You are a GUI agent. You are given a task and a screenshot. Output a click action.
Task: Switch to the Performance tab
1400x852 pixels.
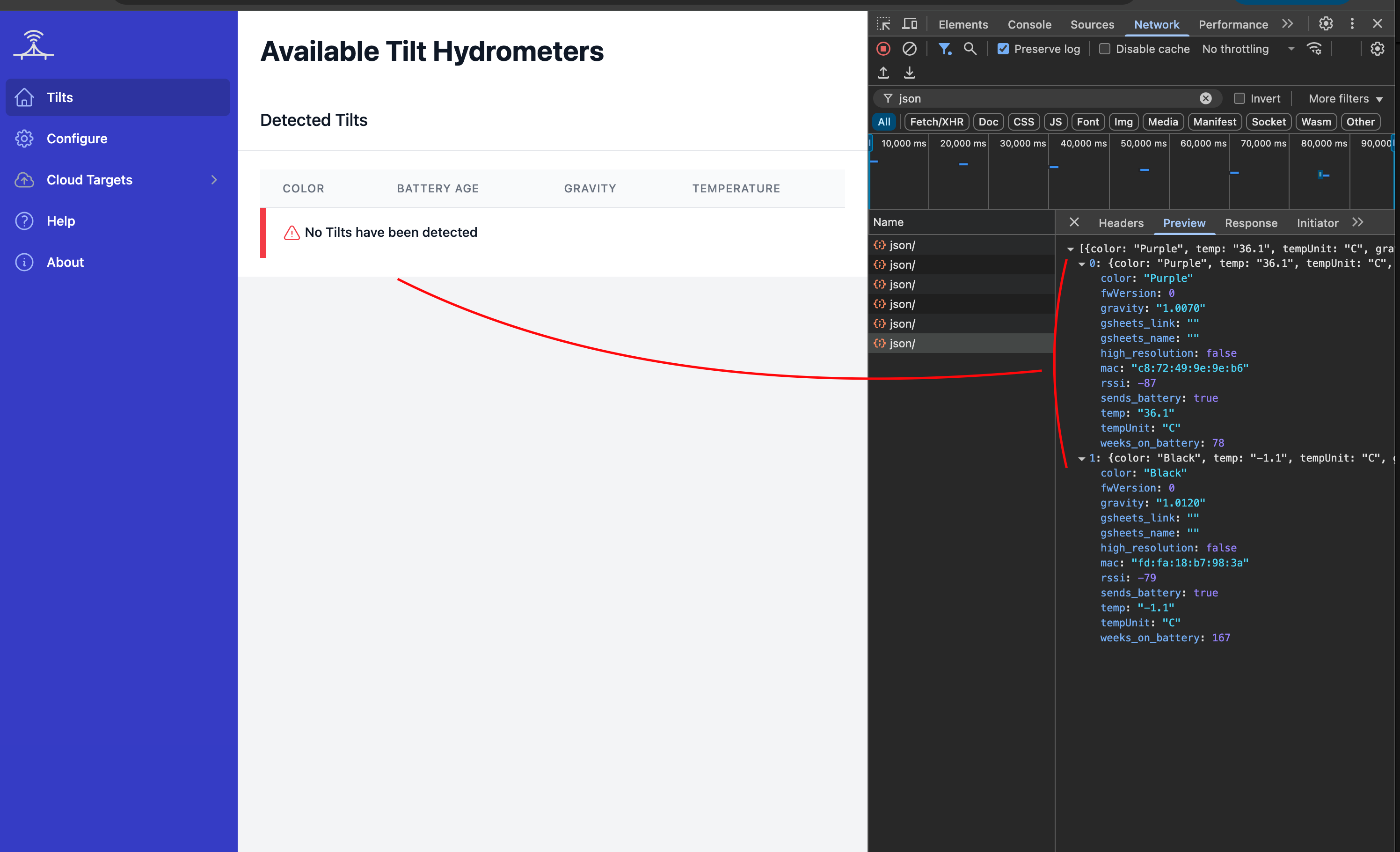click(1233, 24)
